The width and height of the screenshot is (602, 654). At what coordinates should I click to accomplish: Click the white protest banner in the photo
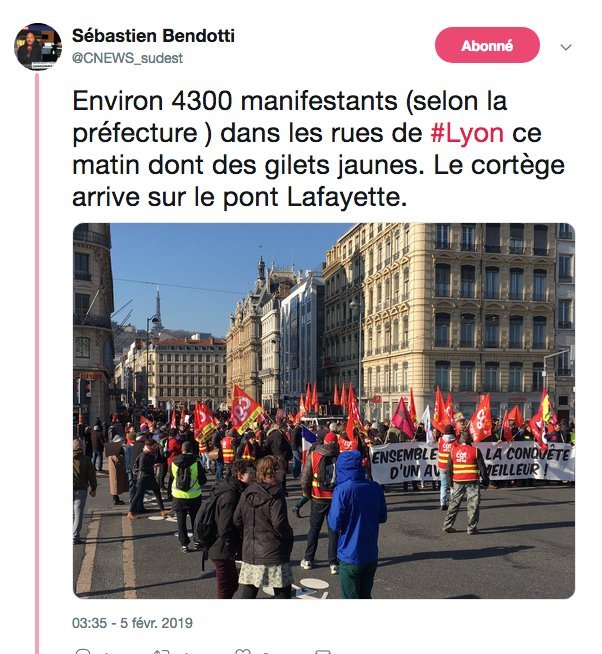click(471, 462)
